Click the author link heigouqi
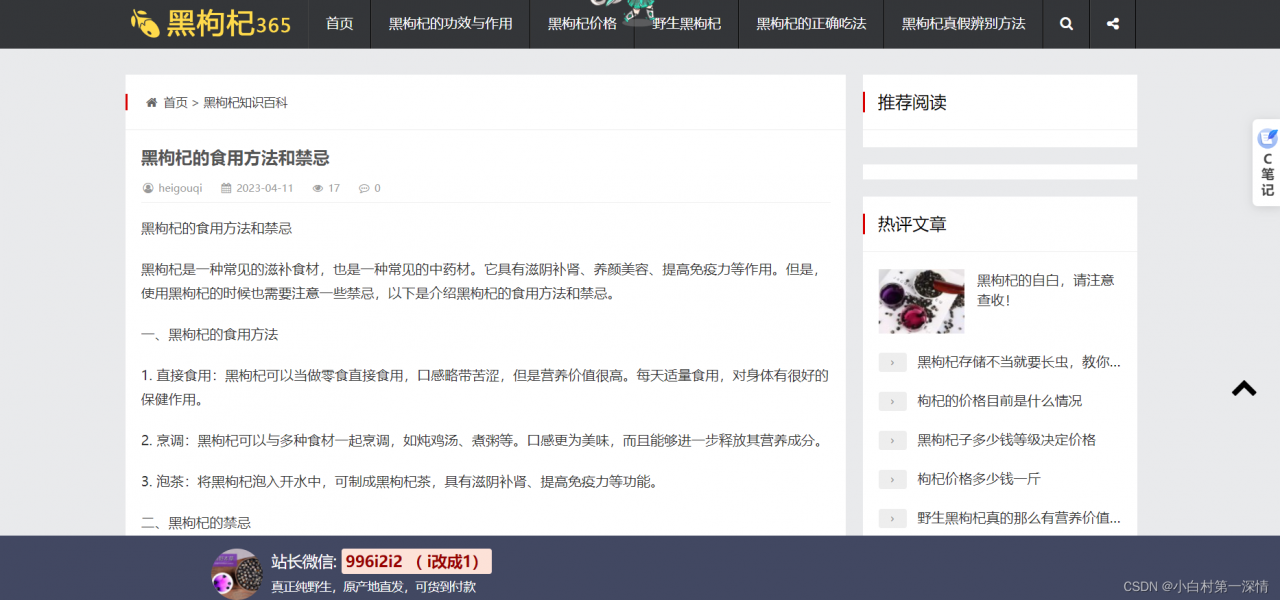This screenshot has width=1280, height=600. 180,188
